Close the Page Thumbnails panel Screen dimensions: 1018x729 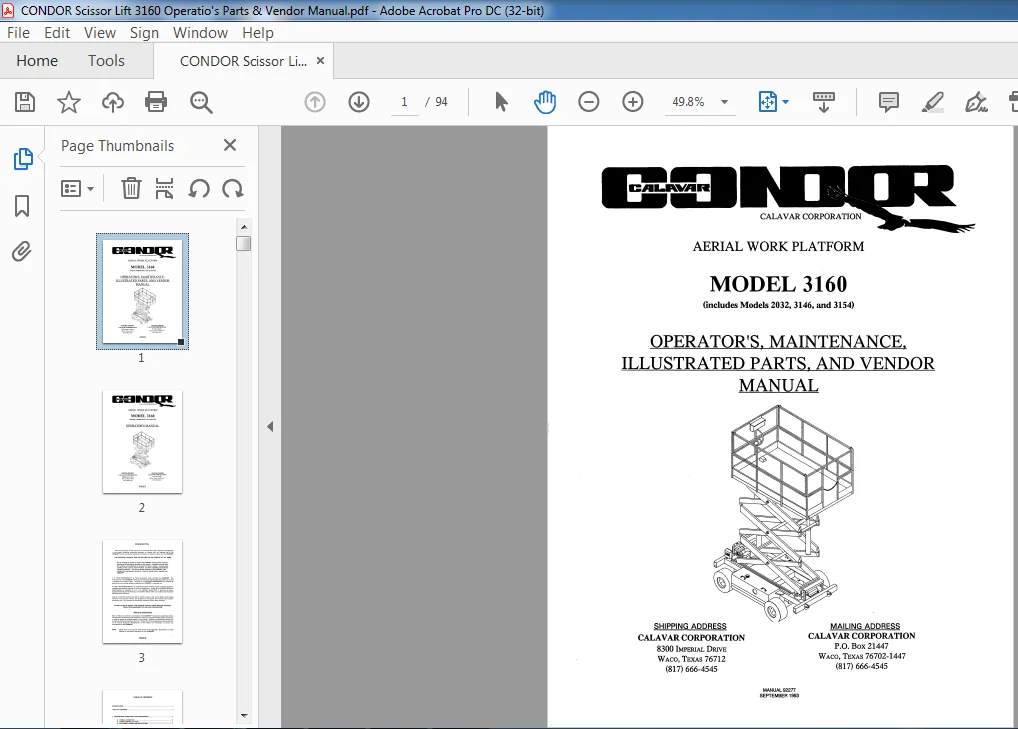pos(230,145)
